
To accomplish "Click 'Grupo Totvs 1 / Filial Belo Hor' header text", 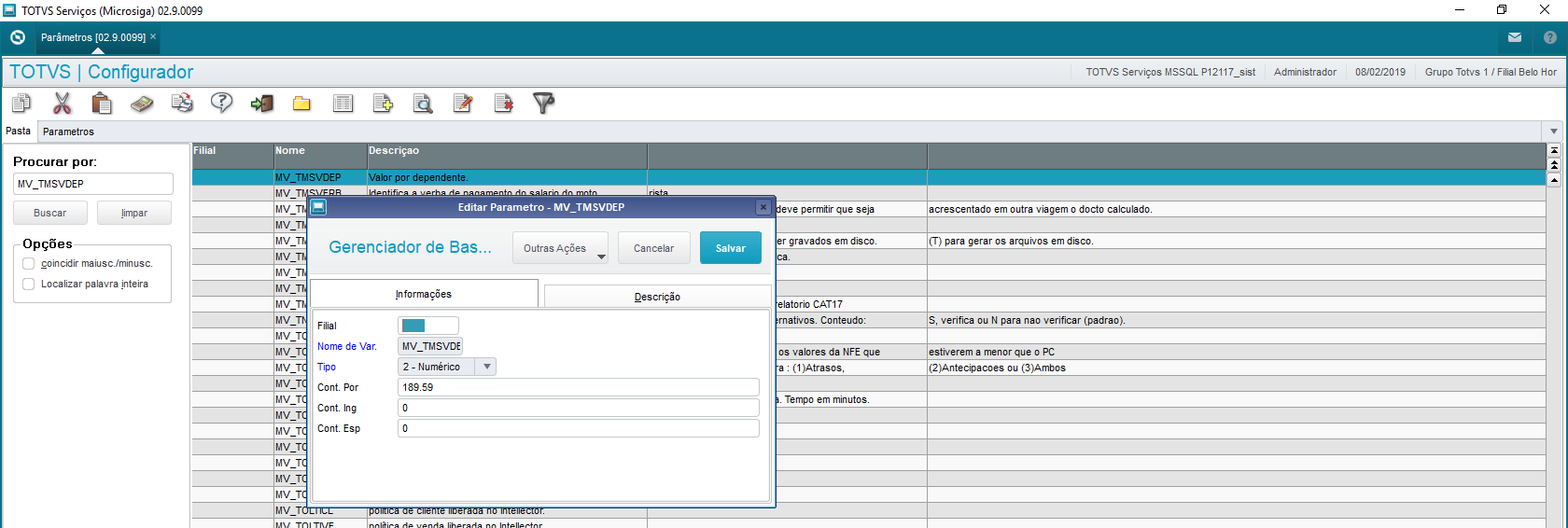I will pyautogui.click(x=1491, y=72).
